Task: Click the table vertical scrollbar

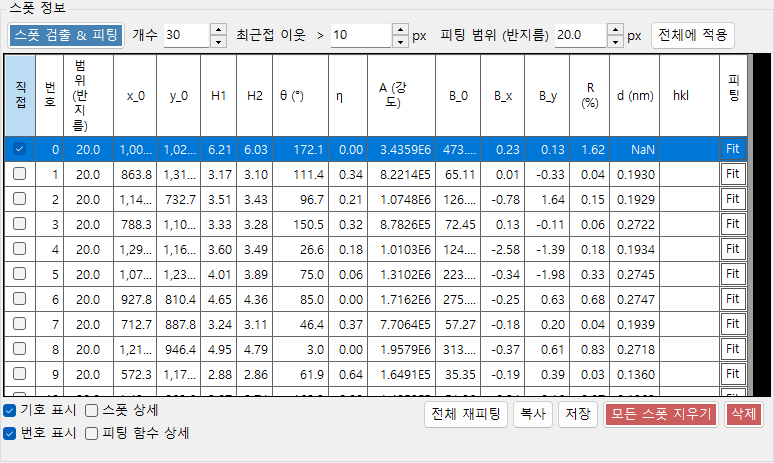Action: point(750,225)
